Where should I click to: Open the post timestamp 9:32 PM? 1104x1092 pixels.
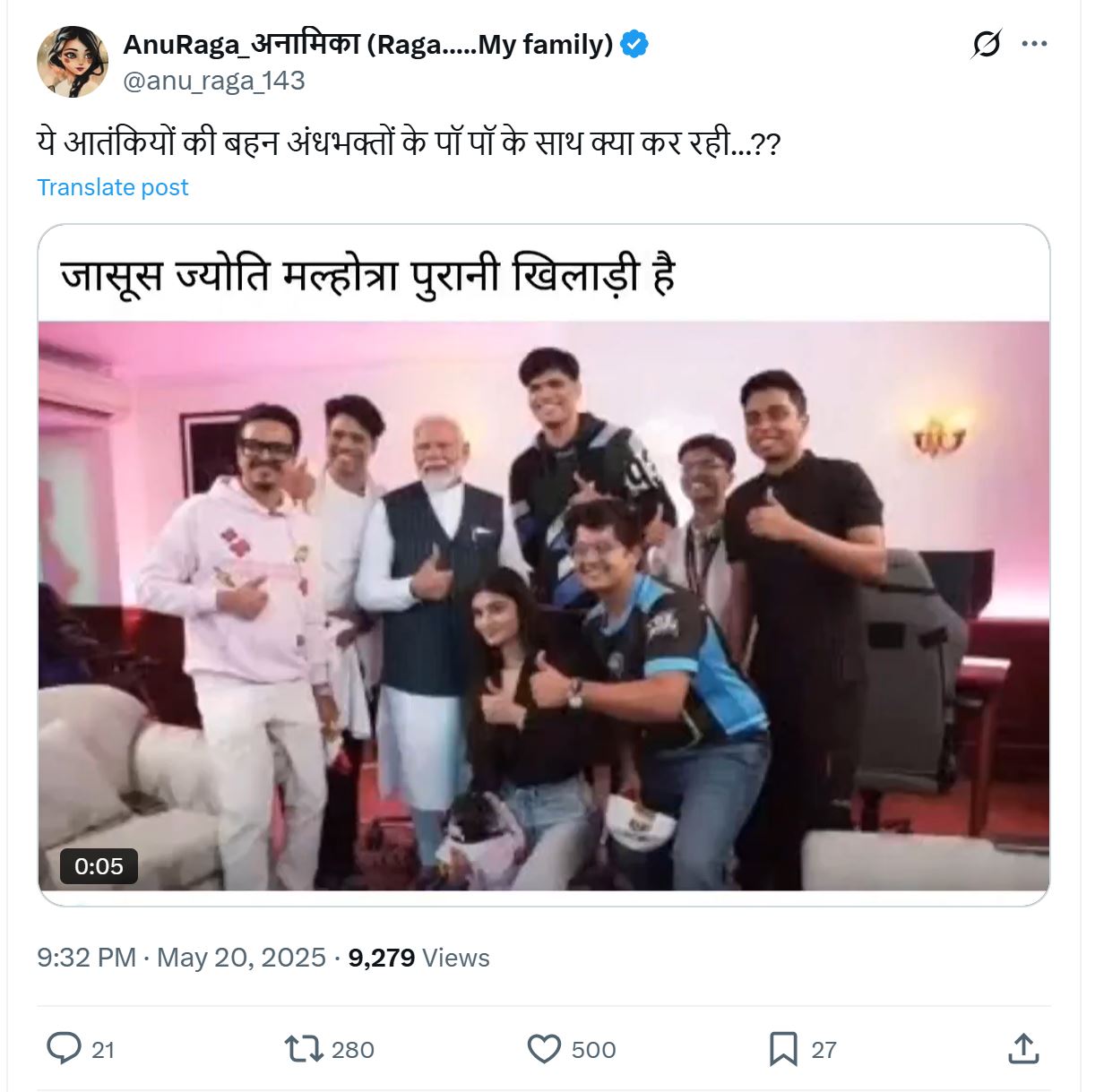[86, 958]
